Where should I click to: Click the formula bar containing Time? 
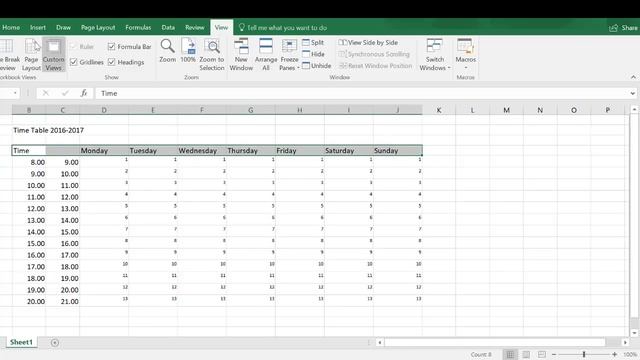coord(362,93)
